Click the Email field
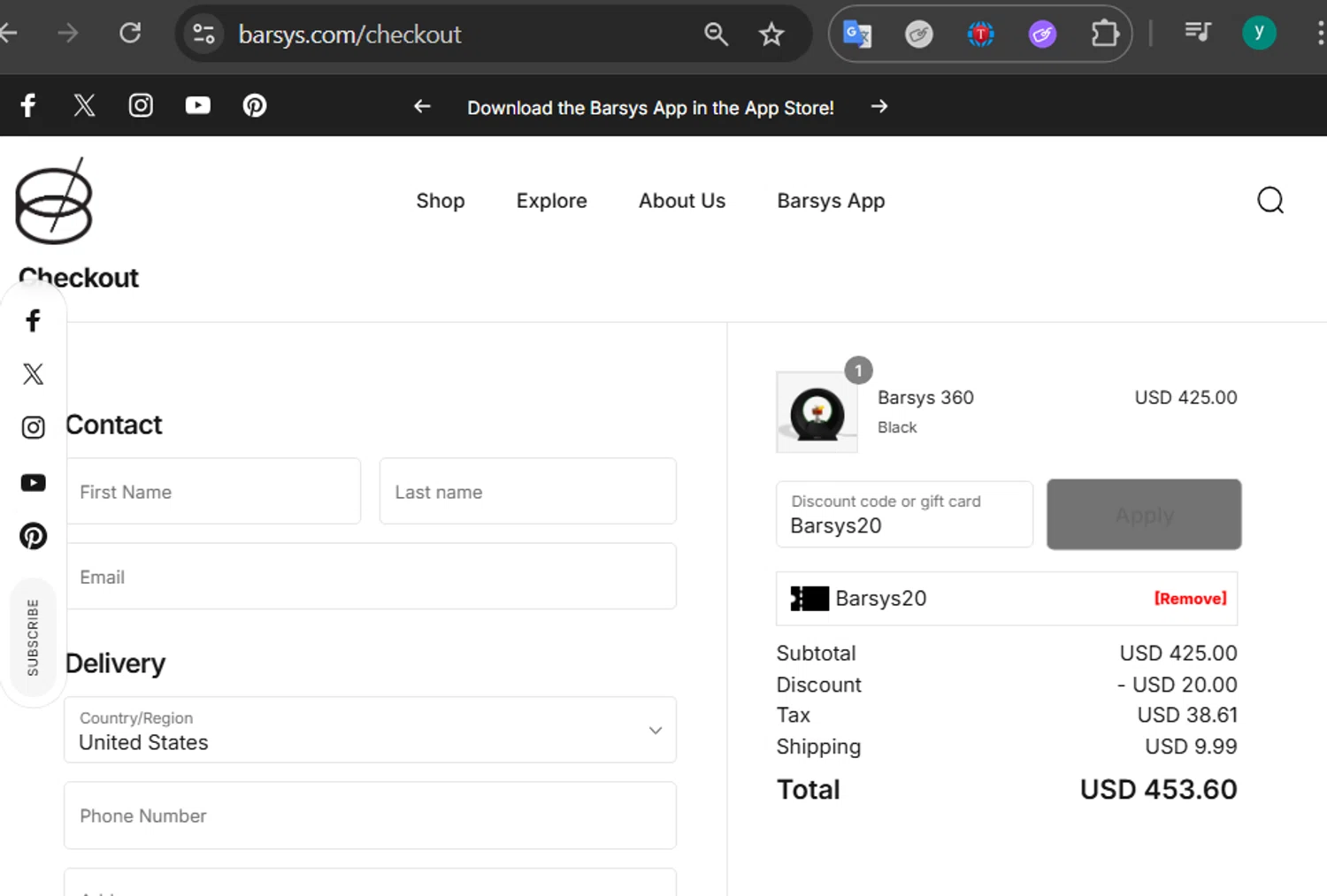This screenshot has height=896, width=1327. click(x=372, y=576)
